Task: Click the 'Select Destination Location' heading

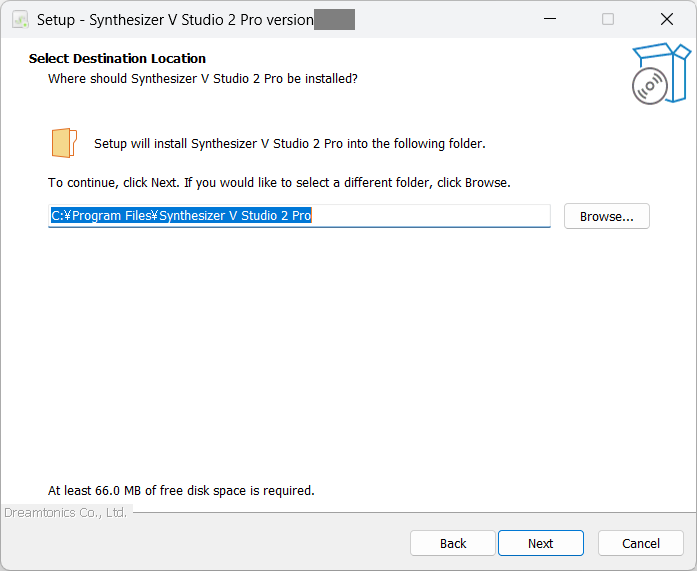Action: tap(117, 59)
